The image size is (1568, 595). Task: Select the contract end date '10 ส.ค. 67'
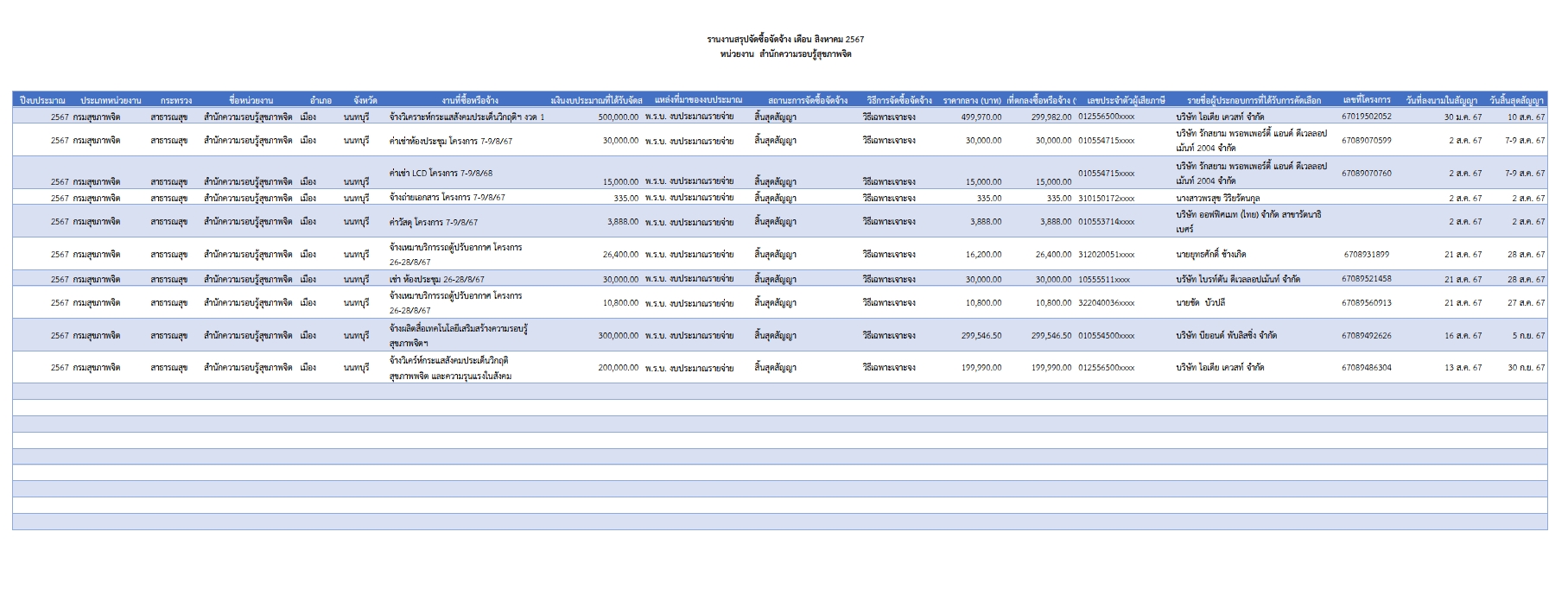[x=1527, y=117]
